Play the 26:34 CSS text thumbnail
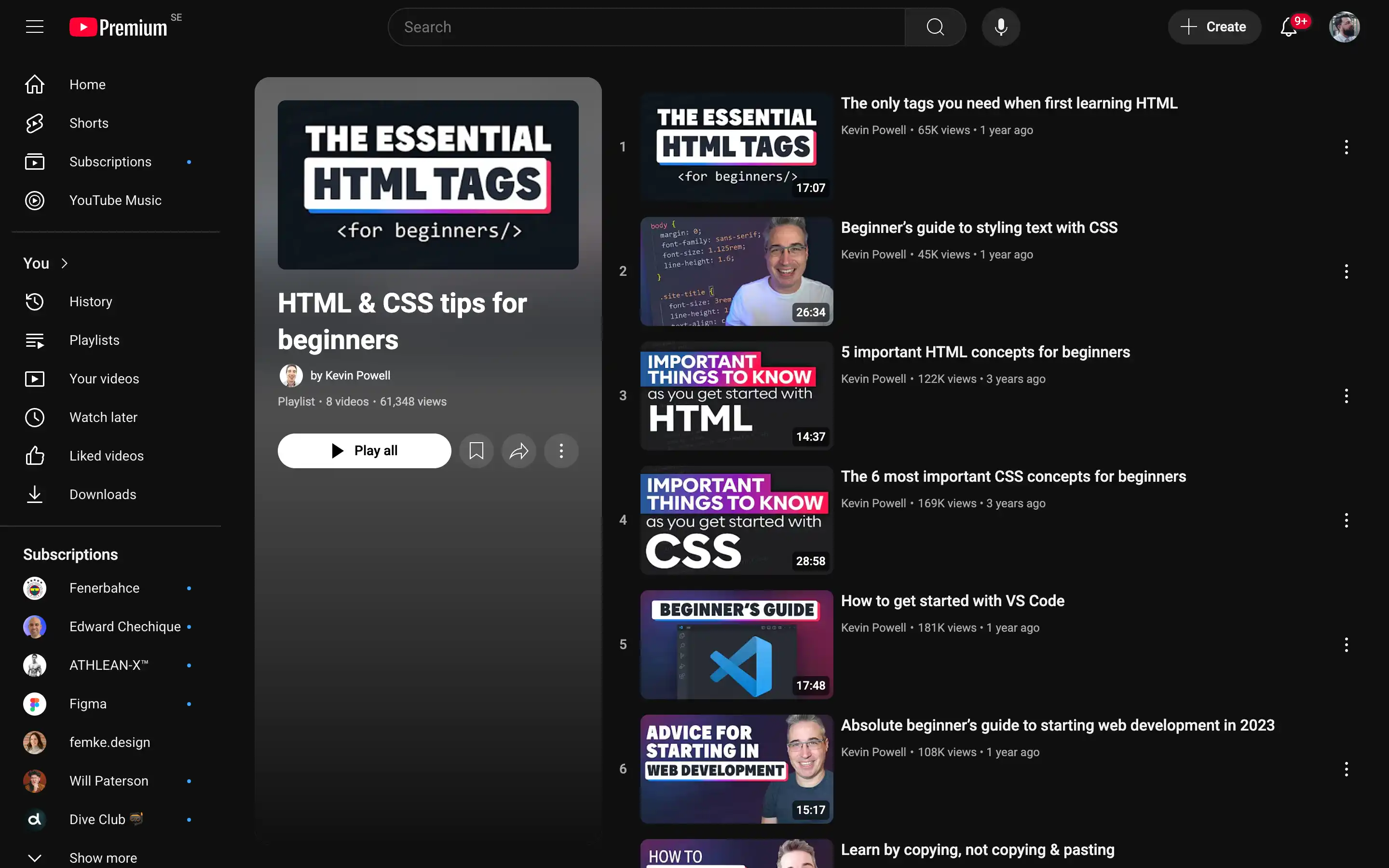The width and height of the screenshot is (1389, 868). coord(736,271)
